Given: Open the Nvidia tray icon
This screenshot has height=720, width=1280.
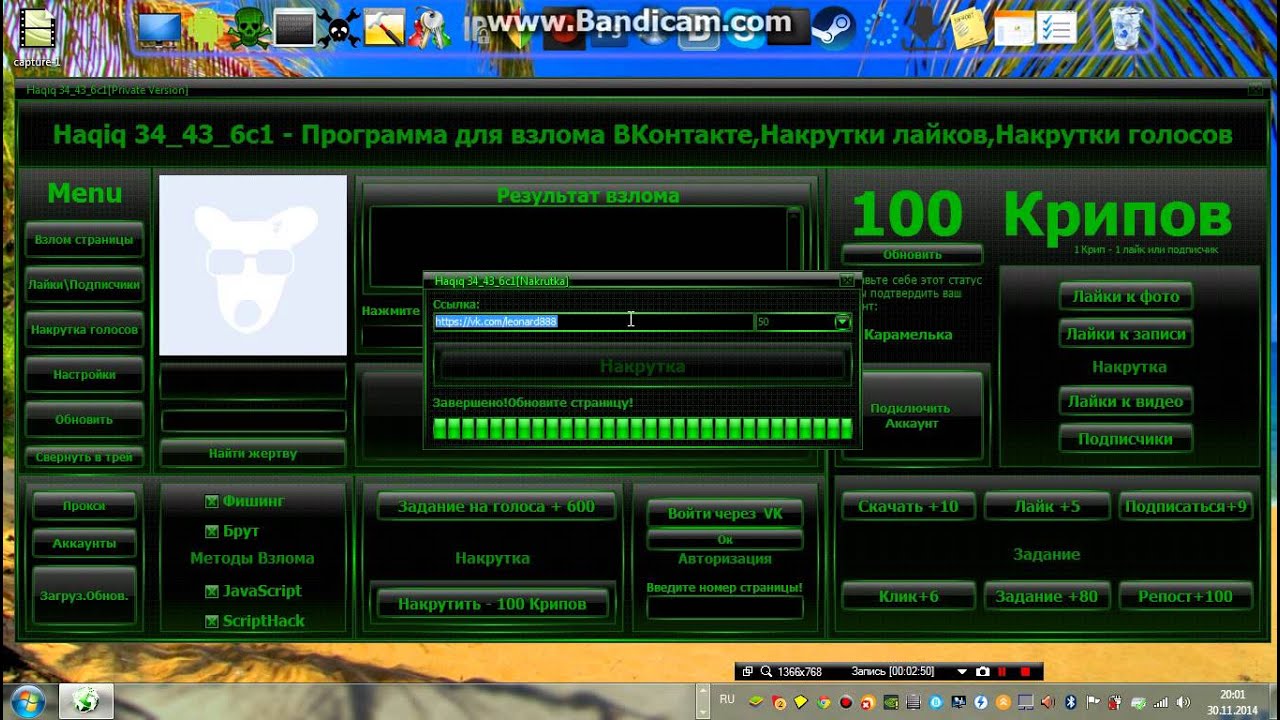Looking at the screenshot, I should click(x=890, y=700).
